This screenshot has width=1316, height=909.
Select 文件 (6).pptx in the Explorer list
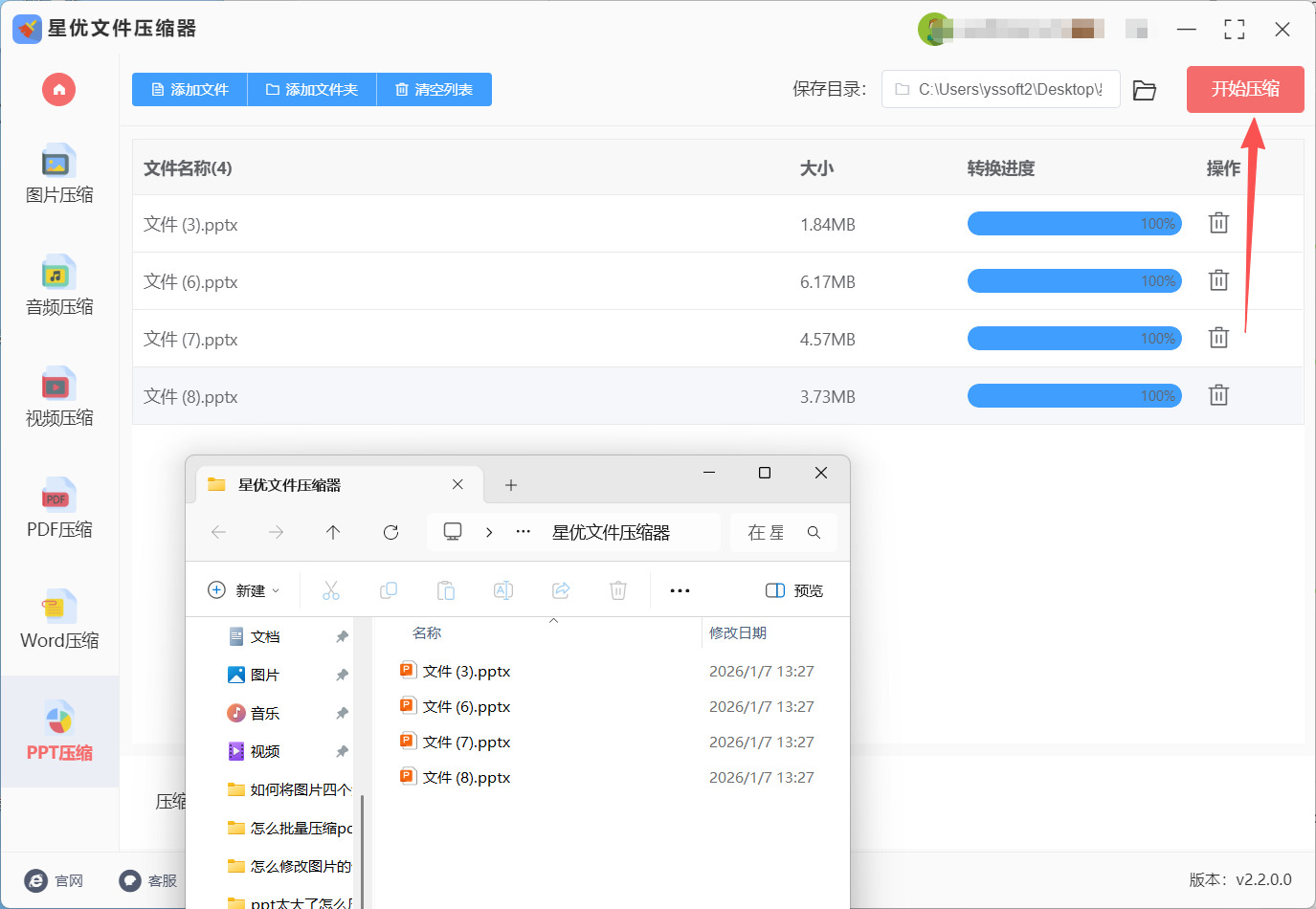[466, 707]
